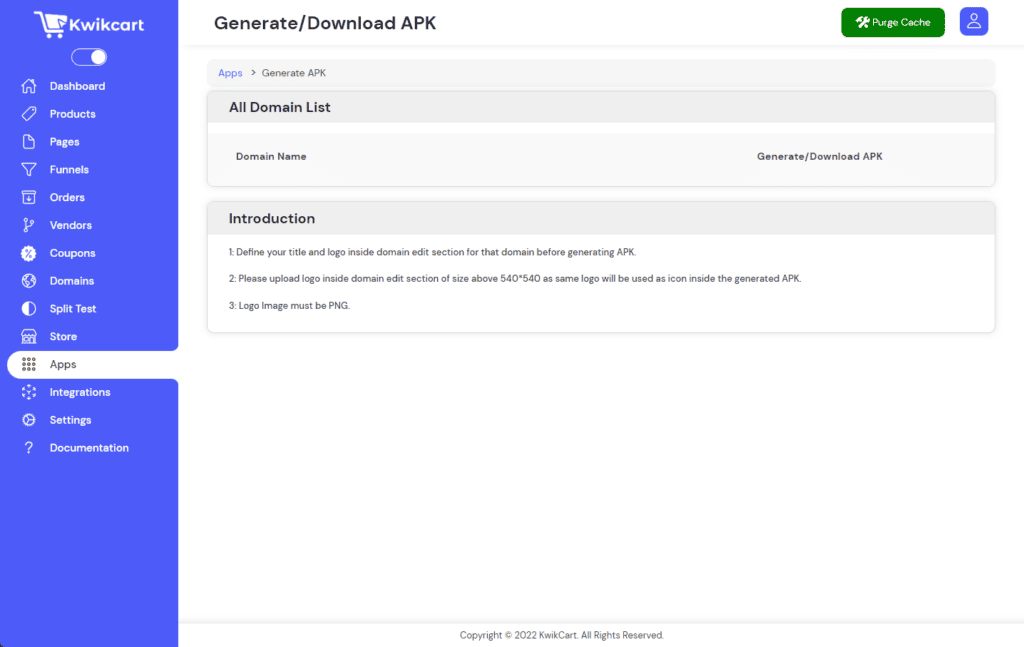
Task: Click the Vendors branch icon
Action: coord(29,225)
